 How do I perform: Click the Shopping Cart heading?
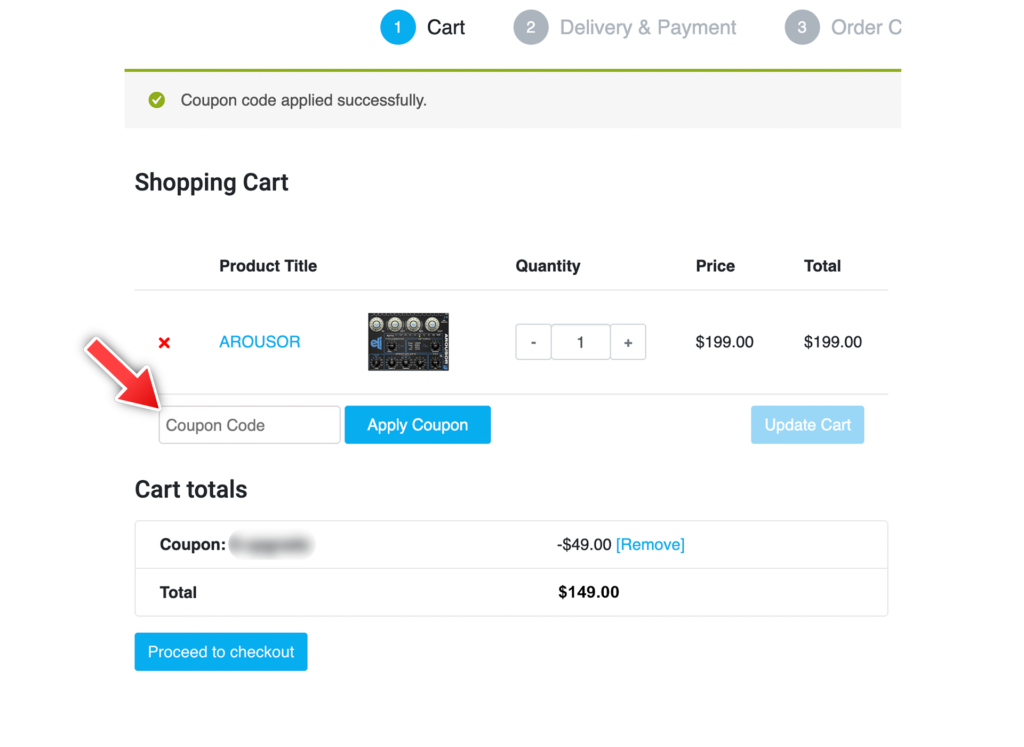click(x=212, y=183)
